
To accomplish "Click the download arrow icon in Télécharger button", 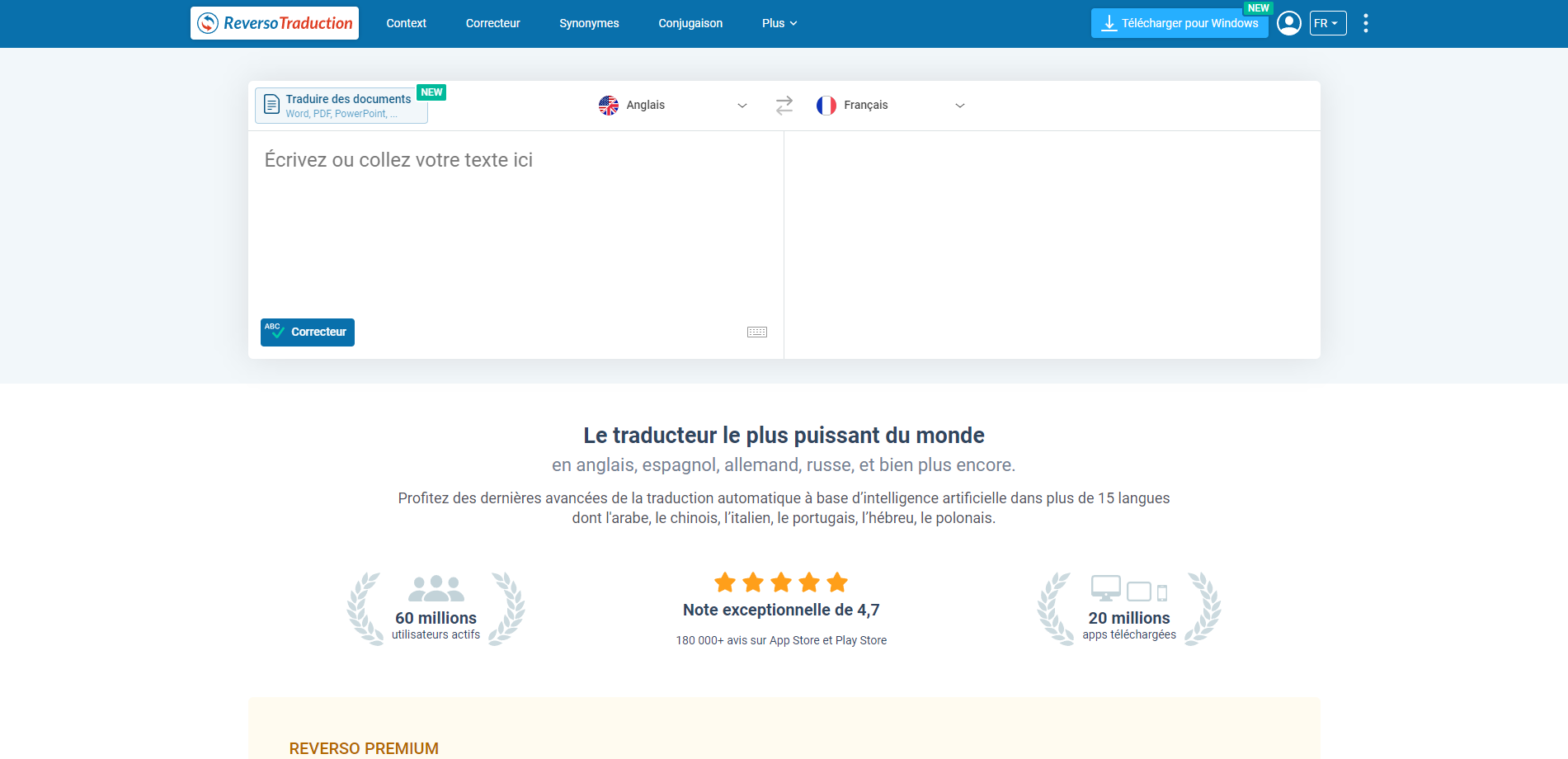I will 1109,23.
